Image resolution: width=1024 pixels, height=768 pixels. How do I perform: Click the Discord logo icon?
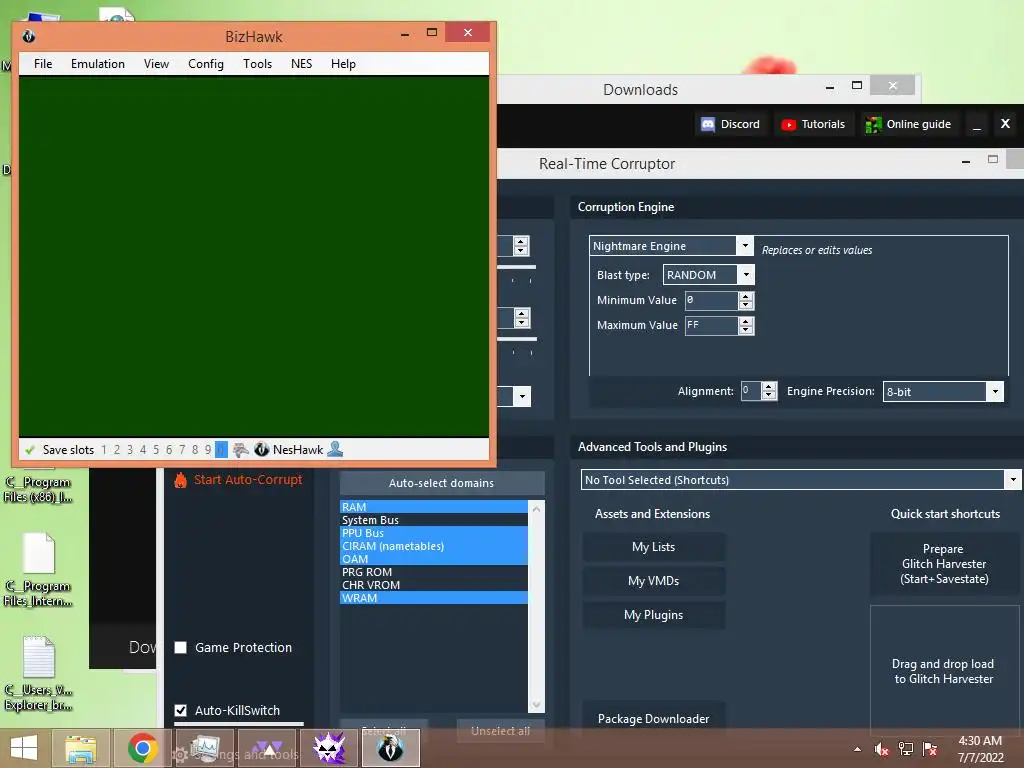pyautogui.click(x=708, y=124)
